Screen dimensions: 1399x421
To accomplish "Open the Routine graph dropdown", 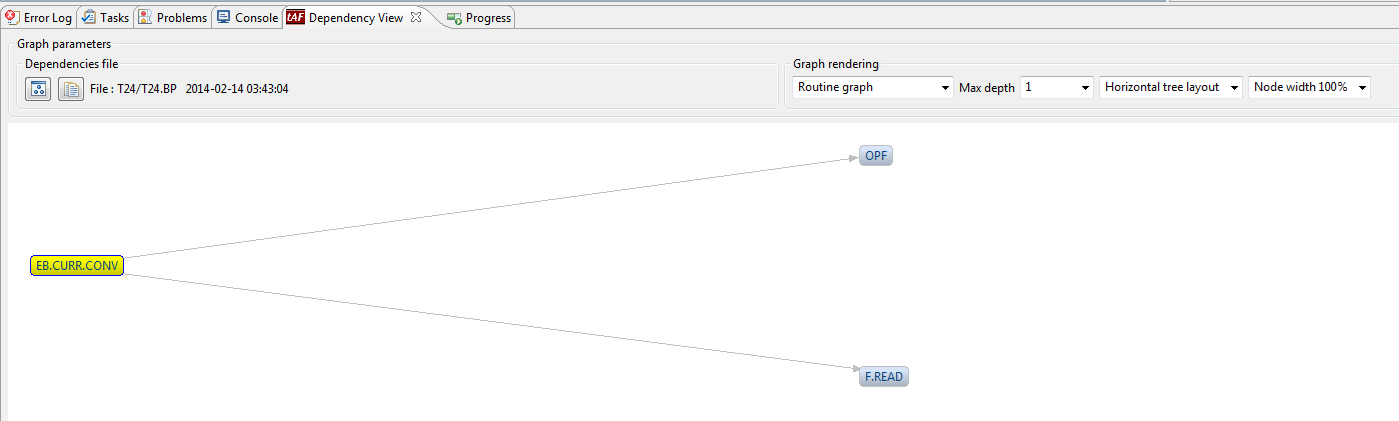I will [873, 87].
